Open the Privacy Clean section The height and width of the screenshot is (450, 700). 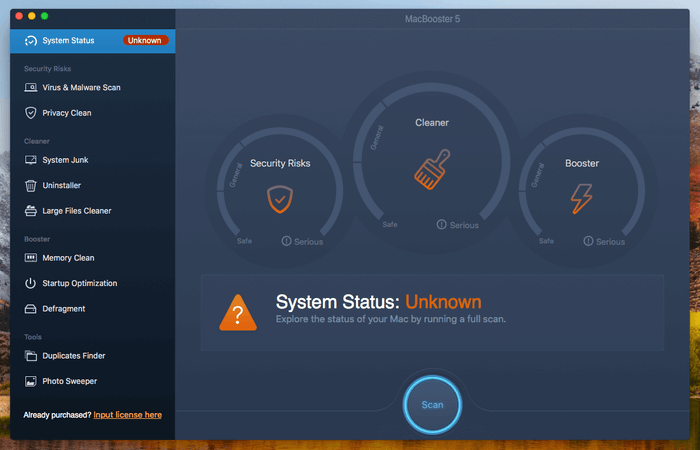(93, 113)
